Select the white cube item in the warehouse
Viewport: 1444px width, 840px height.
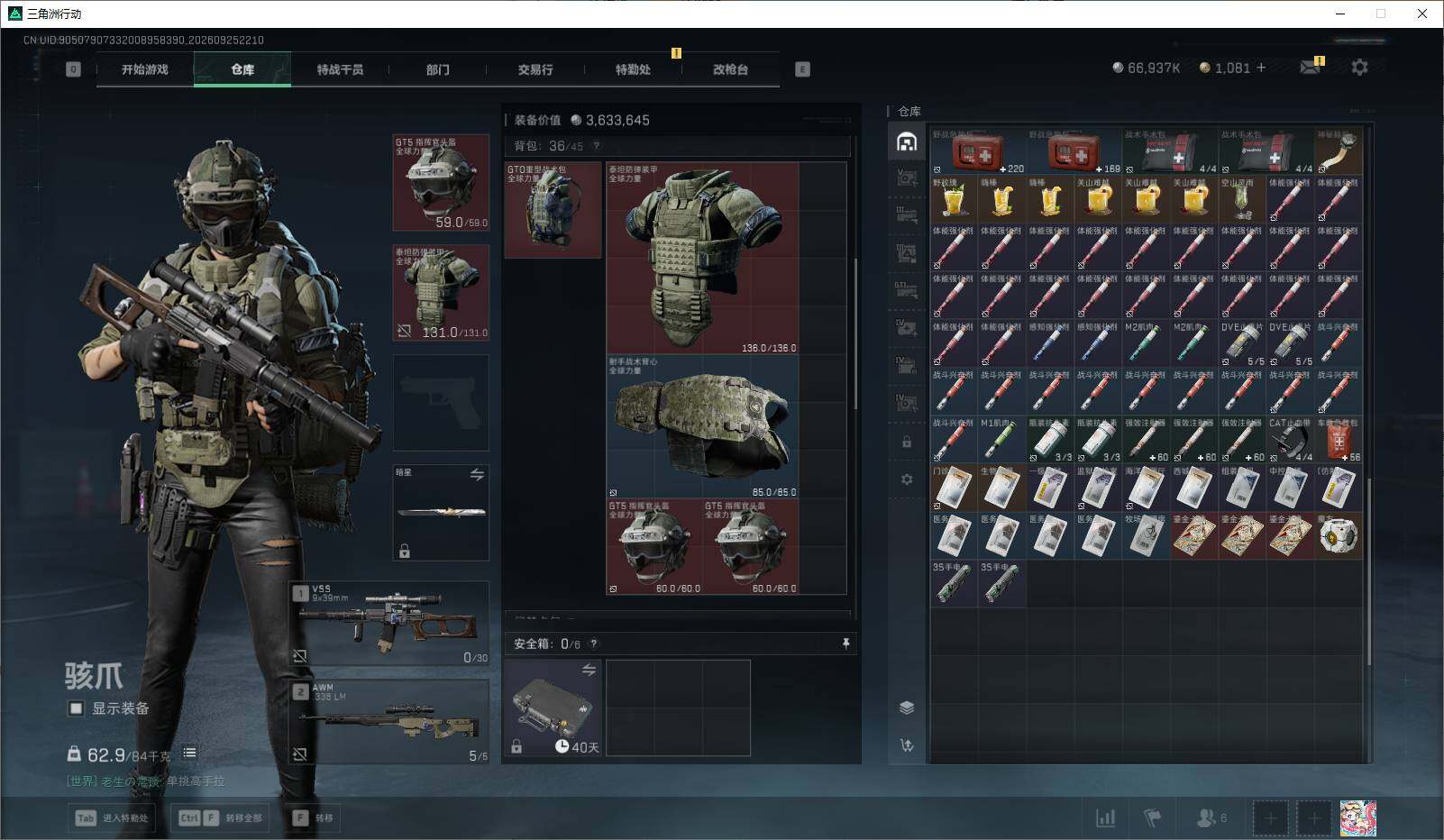(x=1339, y=535)
